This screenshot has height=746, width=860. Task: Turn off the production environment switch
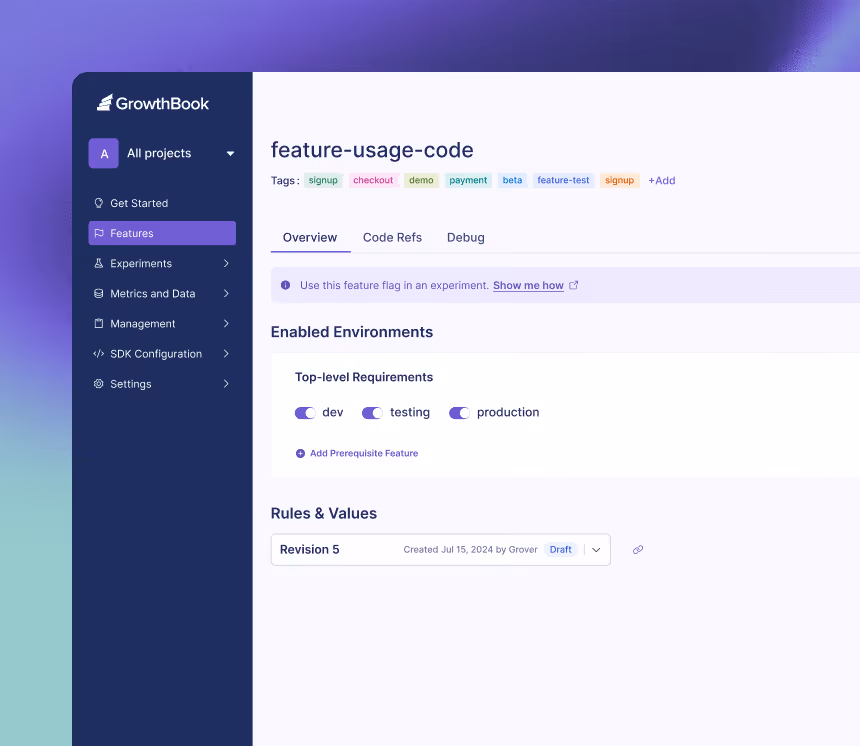click(x=459, y=412)
